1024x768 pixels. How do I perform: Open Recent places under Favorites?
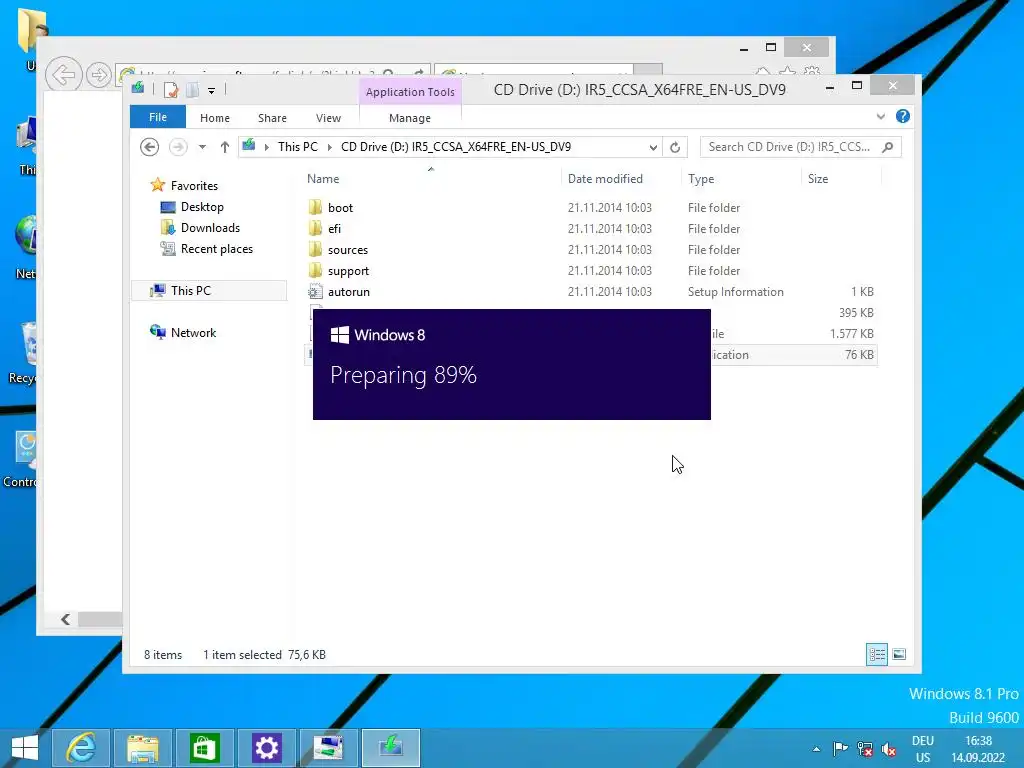tap(216, 249)
